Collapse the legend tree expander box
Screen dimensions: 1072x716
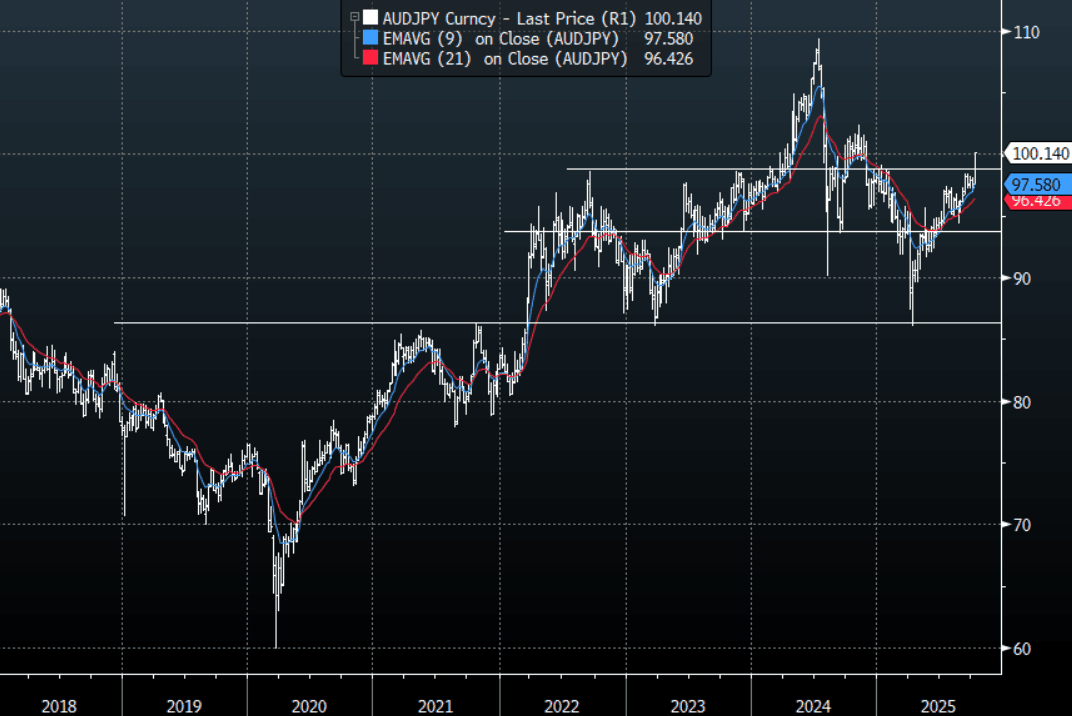point(353,16)
